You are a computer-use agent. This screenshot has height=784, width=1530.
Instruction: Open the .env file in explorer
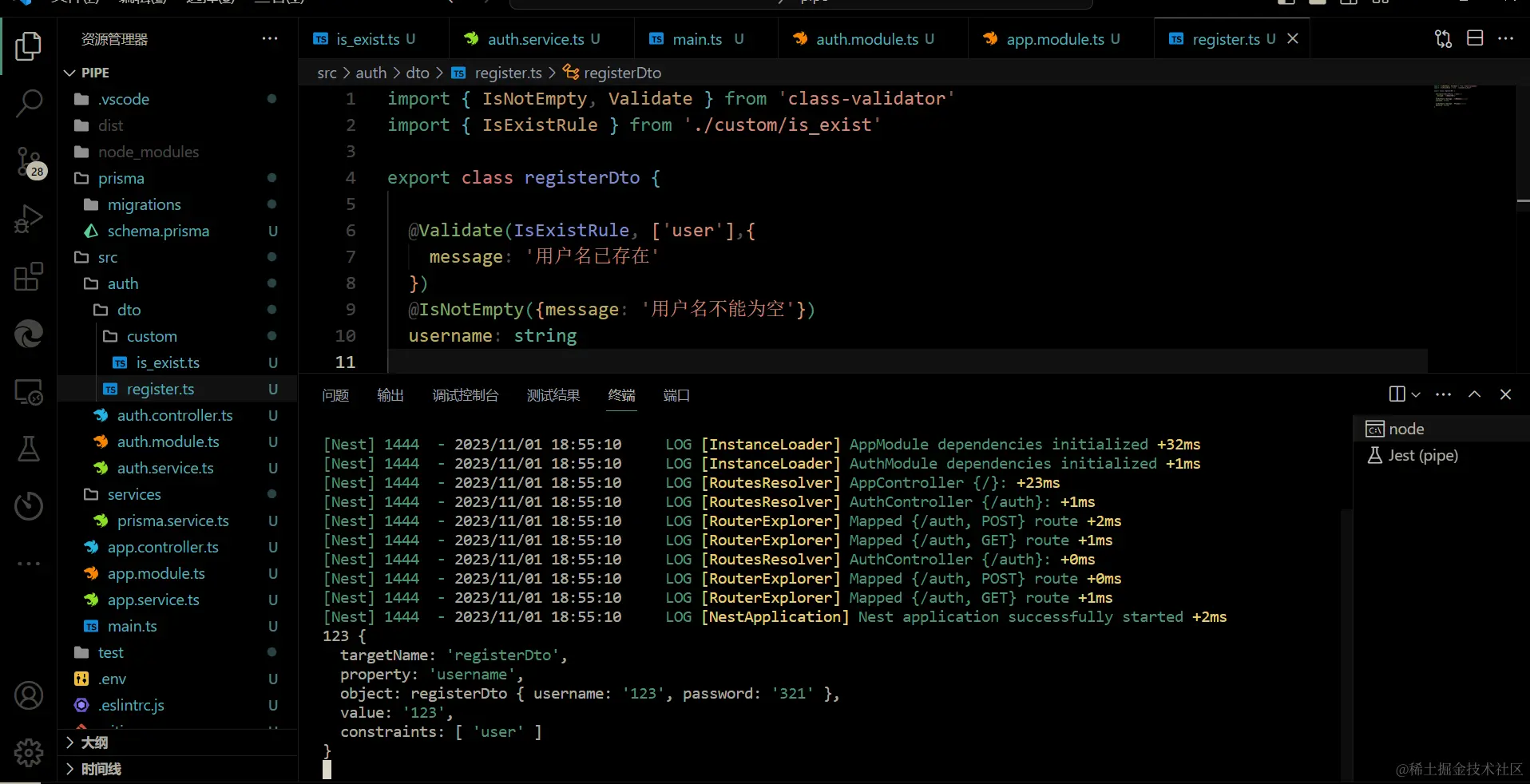point(178,679)
